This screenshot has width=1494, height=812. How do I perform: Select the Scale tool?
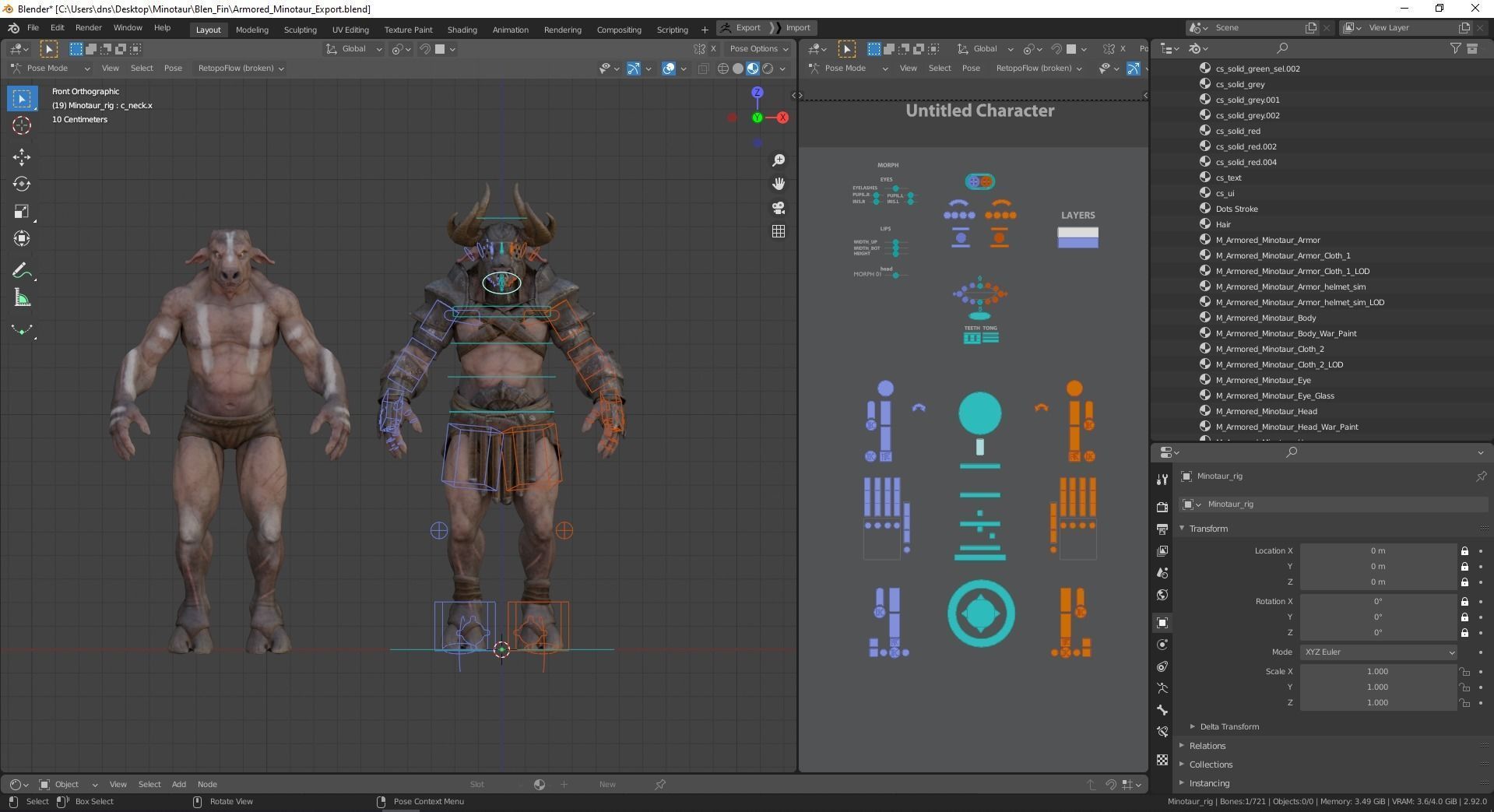(22, 212)
